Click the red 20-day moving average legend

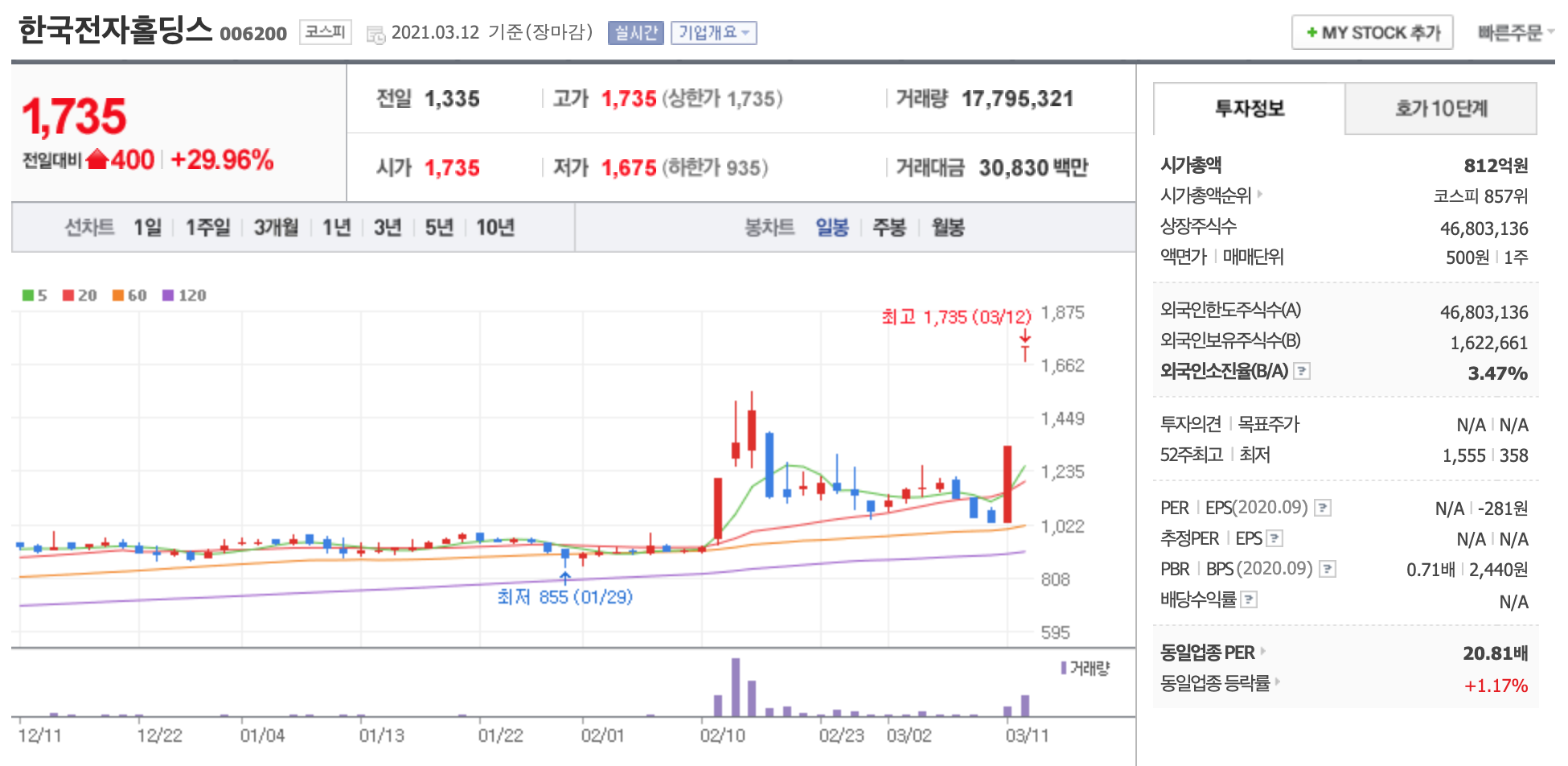tap(80, 295)
